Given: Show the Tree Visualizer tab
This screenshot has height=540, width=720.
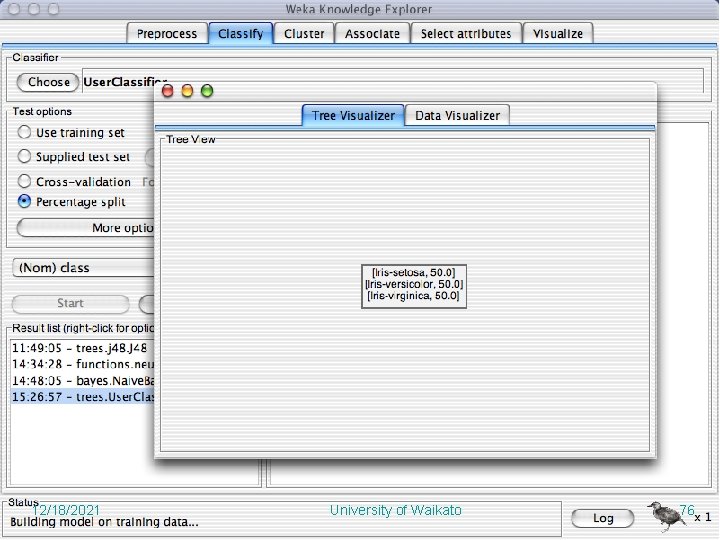Looking at the screenshot, I should [x=353, y=115].
